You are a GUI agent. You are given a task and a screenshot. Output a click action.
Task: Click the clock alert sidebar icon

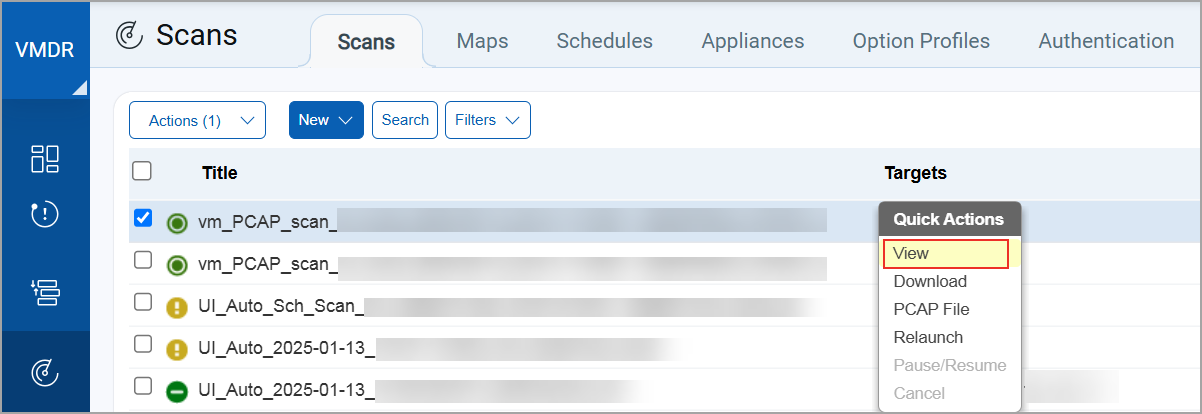45,214
